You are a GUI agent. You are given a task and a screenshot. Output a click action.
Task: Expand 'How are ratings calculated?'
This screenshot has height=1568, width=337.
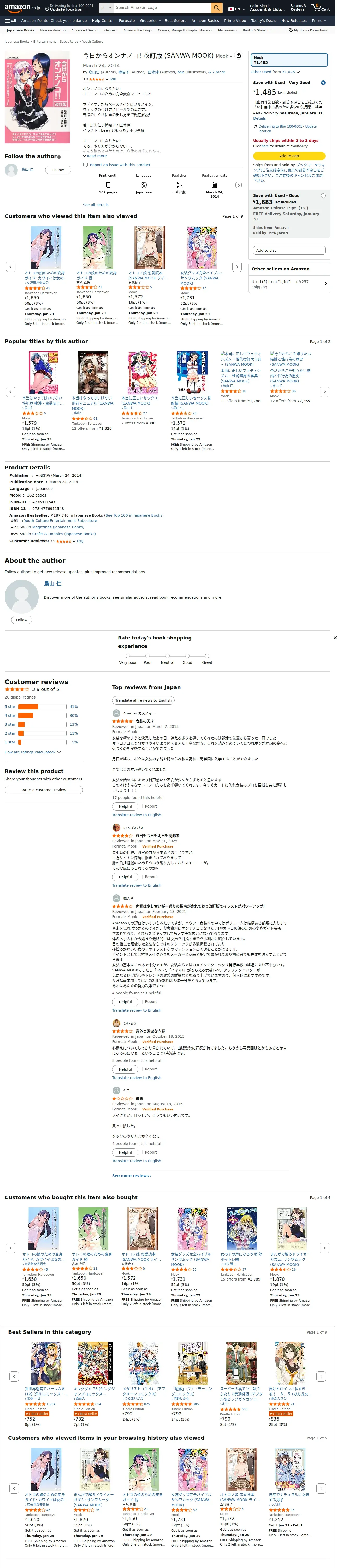point(33,752)
